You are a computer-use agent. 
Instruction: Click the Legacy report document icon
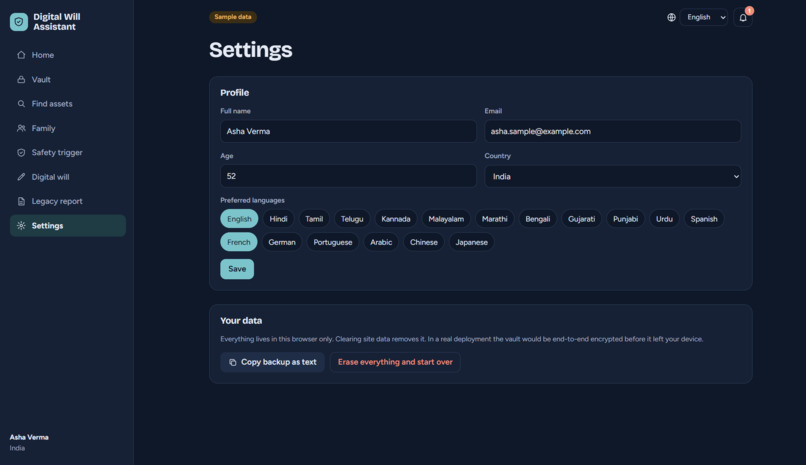tap(21, 201)
